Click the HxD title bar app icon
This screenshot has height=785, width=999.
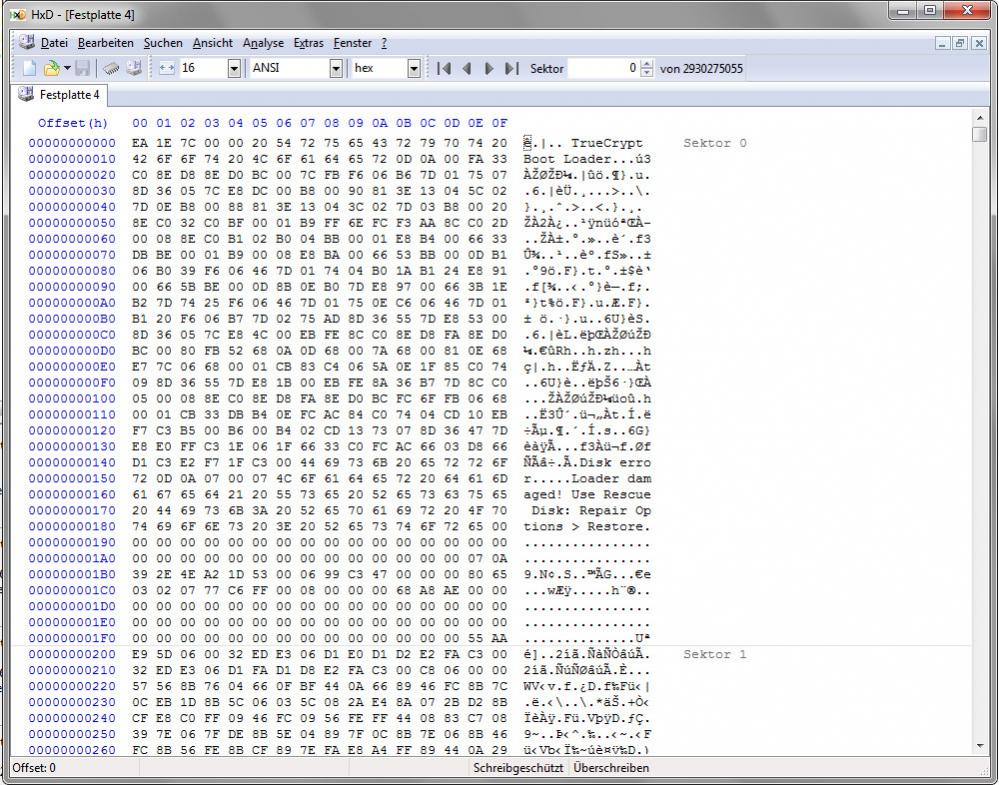18,14
